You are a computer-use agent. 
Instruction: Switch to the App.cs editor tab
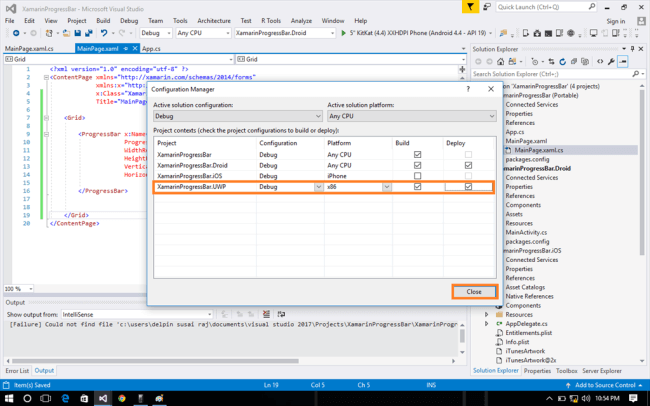pyautogui.click(x=151, y=47)
